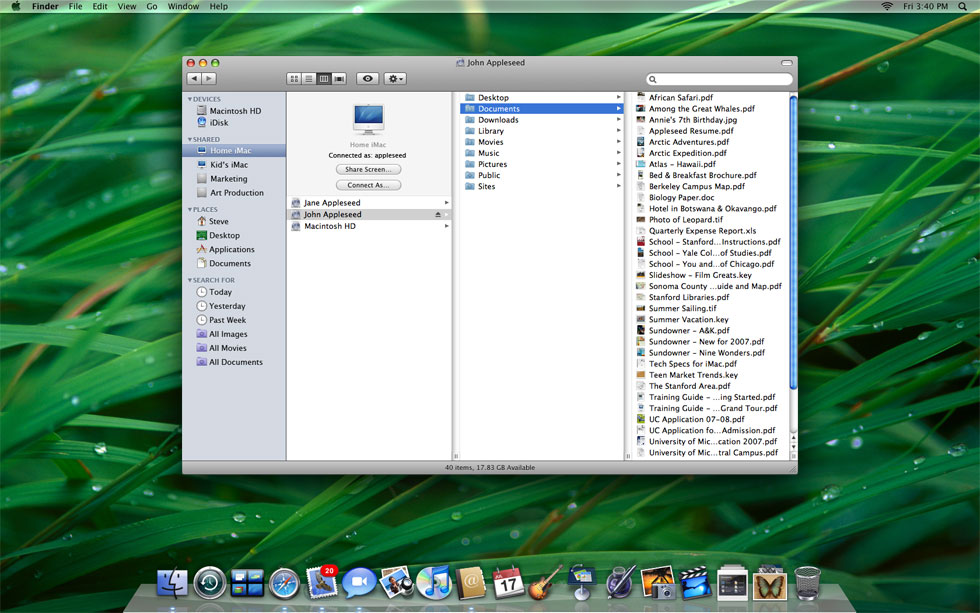Open Finder from the Dock
The height and width of the screenshot is (613, 980).
pos(171,584)
